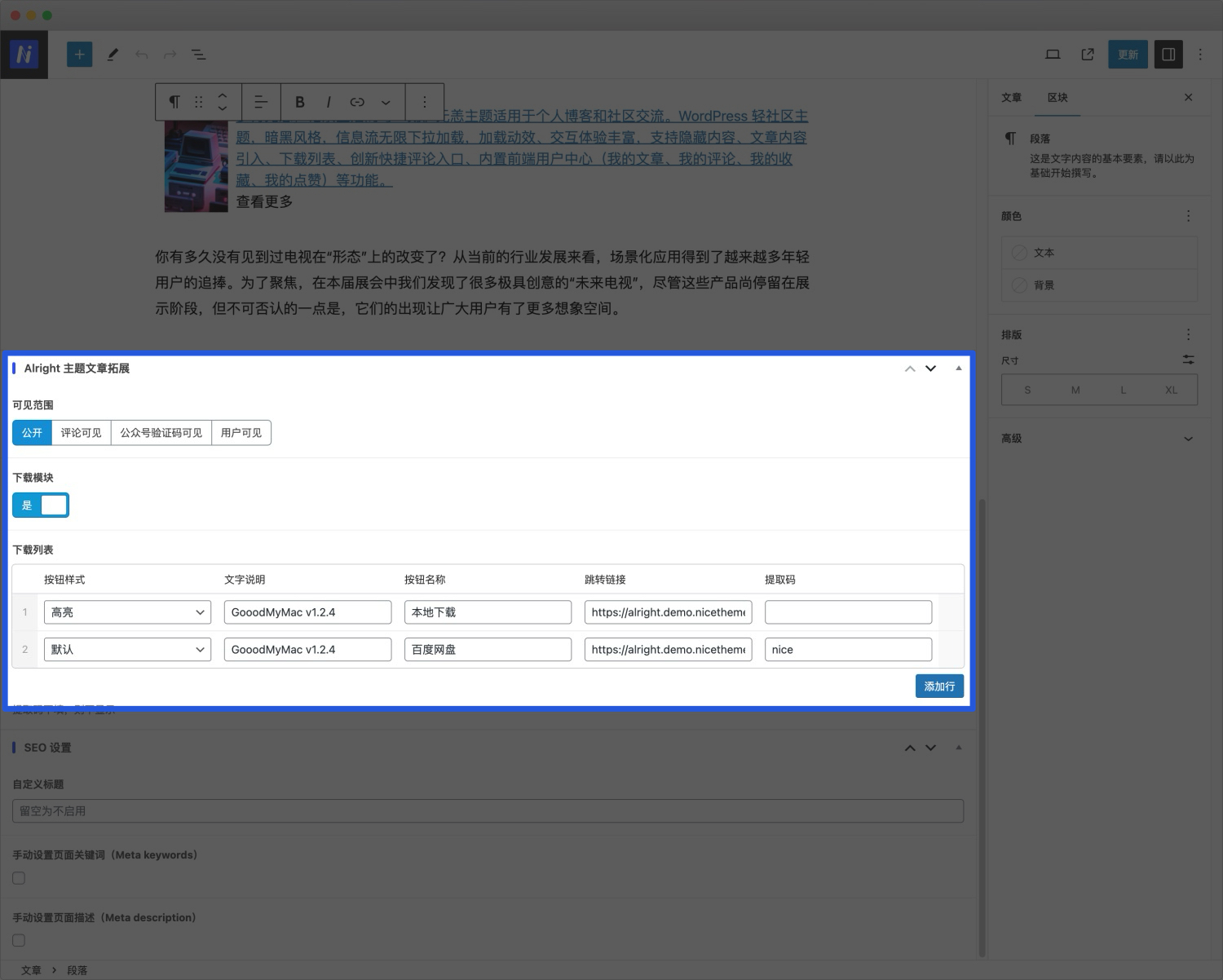Move SEO 设置 panel up
Image resolution: width=1223 pixels, height=980 pixels.
pyautogui.click(x=910, y=748)
